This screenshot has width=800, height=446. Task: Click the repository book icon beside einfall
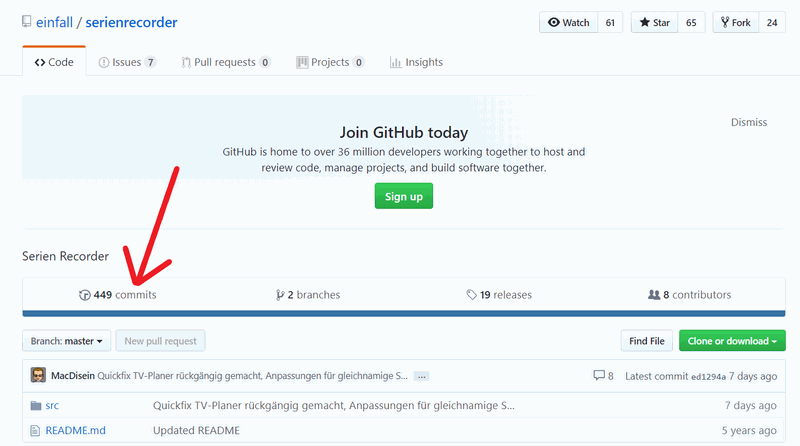click(27, 21)
